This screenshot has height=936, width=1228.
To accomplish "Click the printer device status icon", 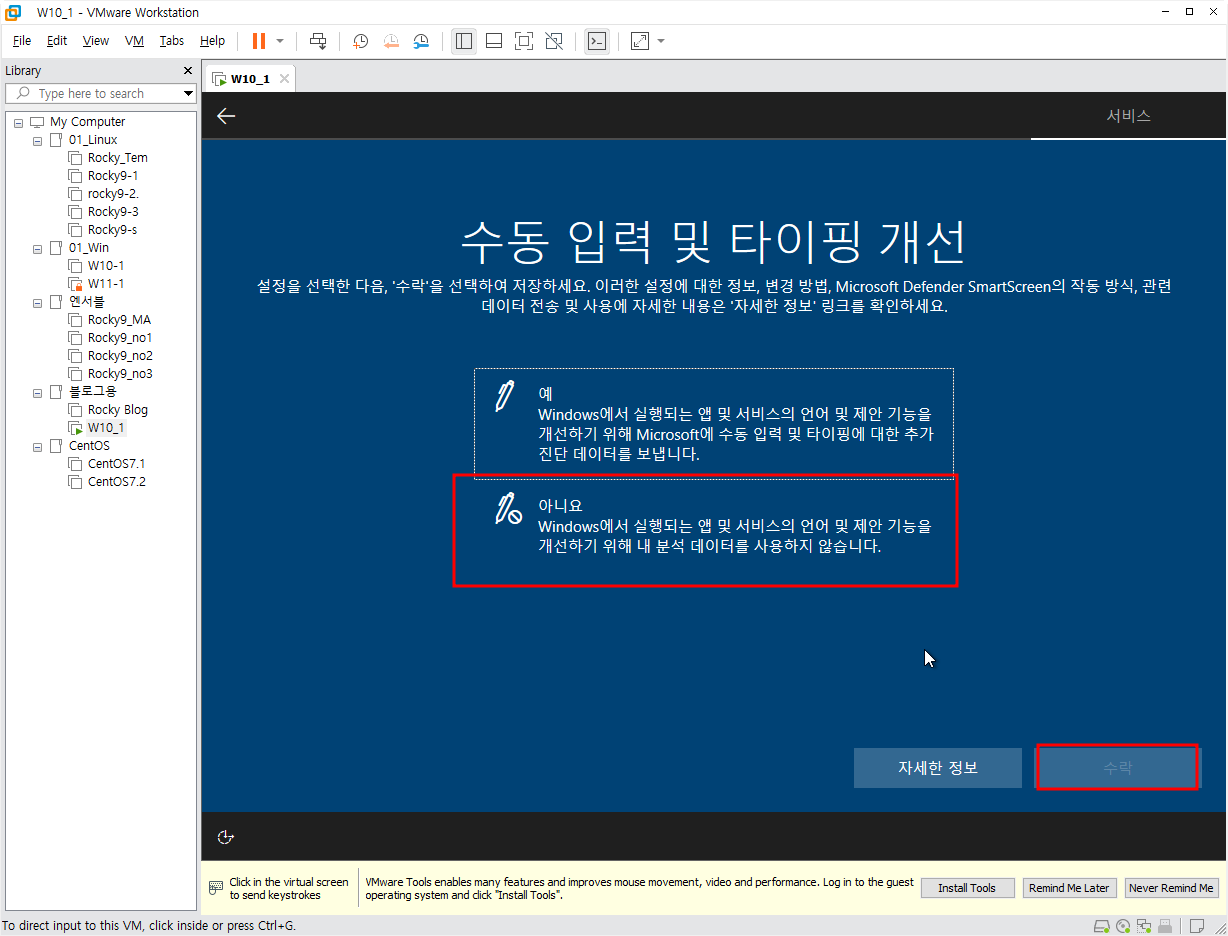I will [x=1165, y=926].
